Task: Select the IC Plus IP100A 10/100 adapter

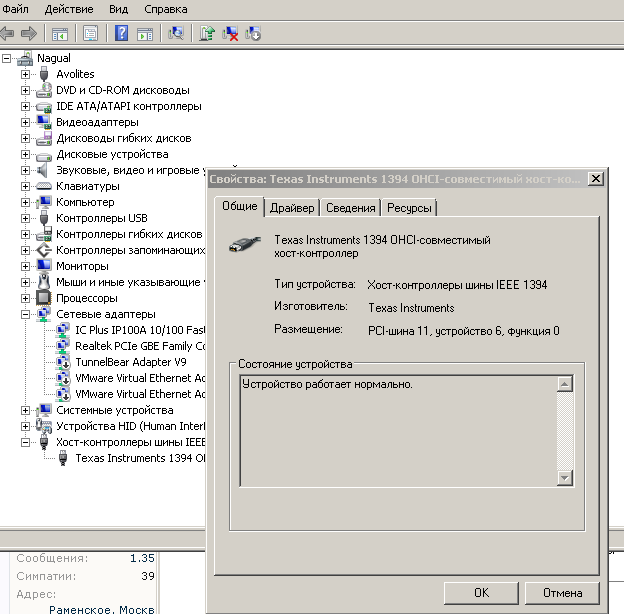Action: point(140,330)
